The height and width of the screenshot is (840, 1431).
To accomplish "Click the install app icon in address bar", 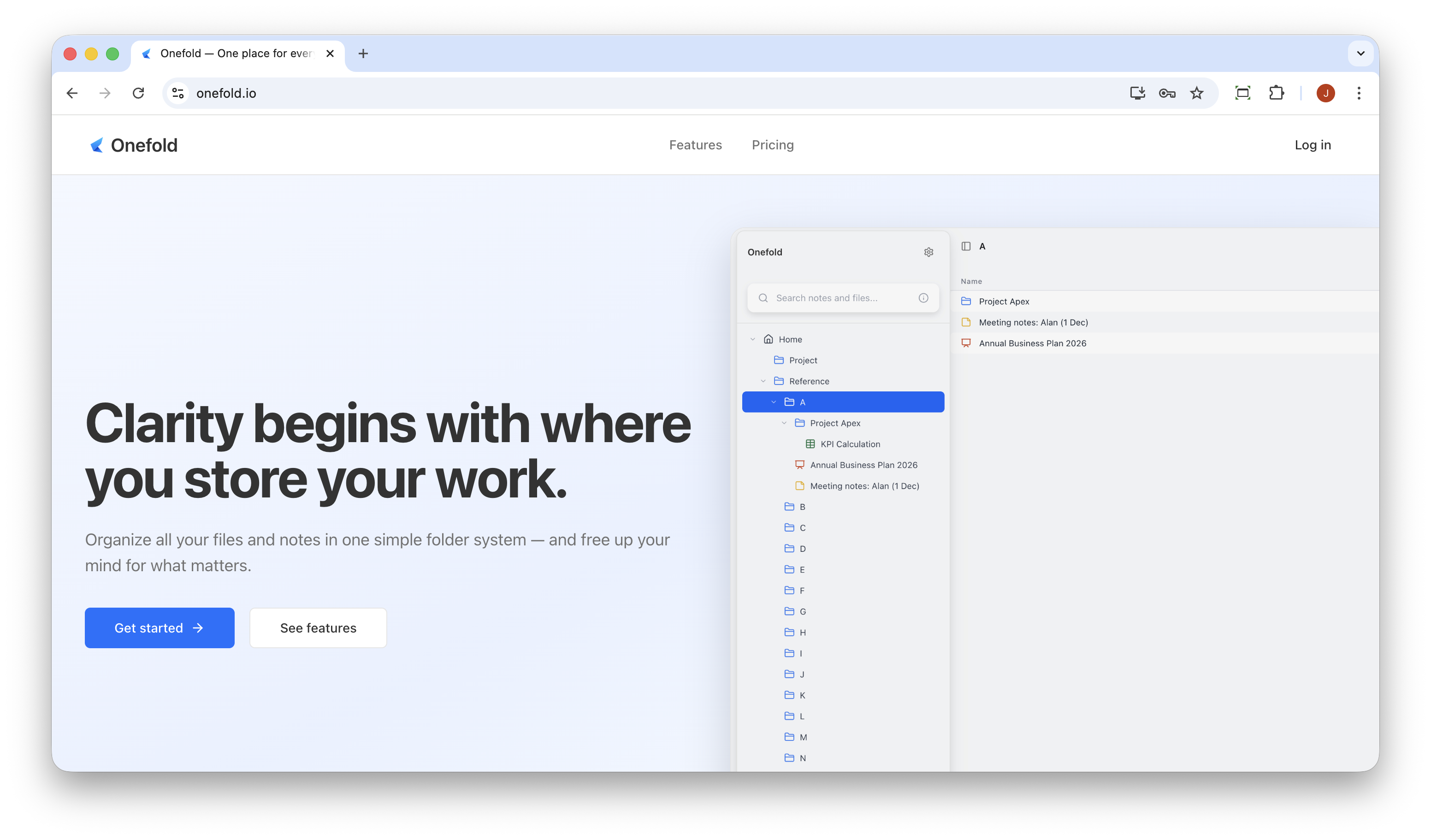I will click(x=1137, y=93).
